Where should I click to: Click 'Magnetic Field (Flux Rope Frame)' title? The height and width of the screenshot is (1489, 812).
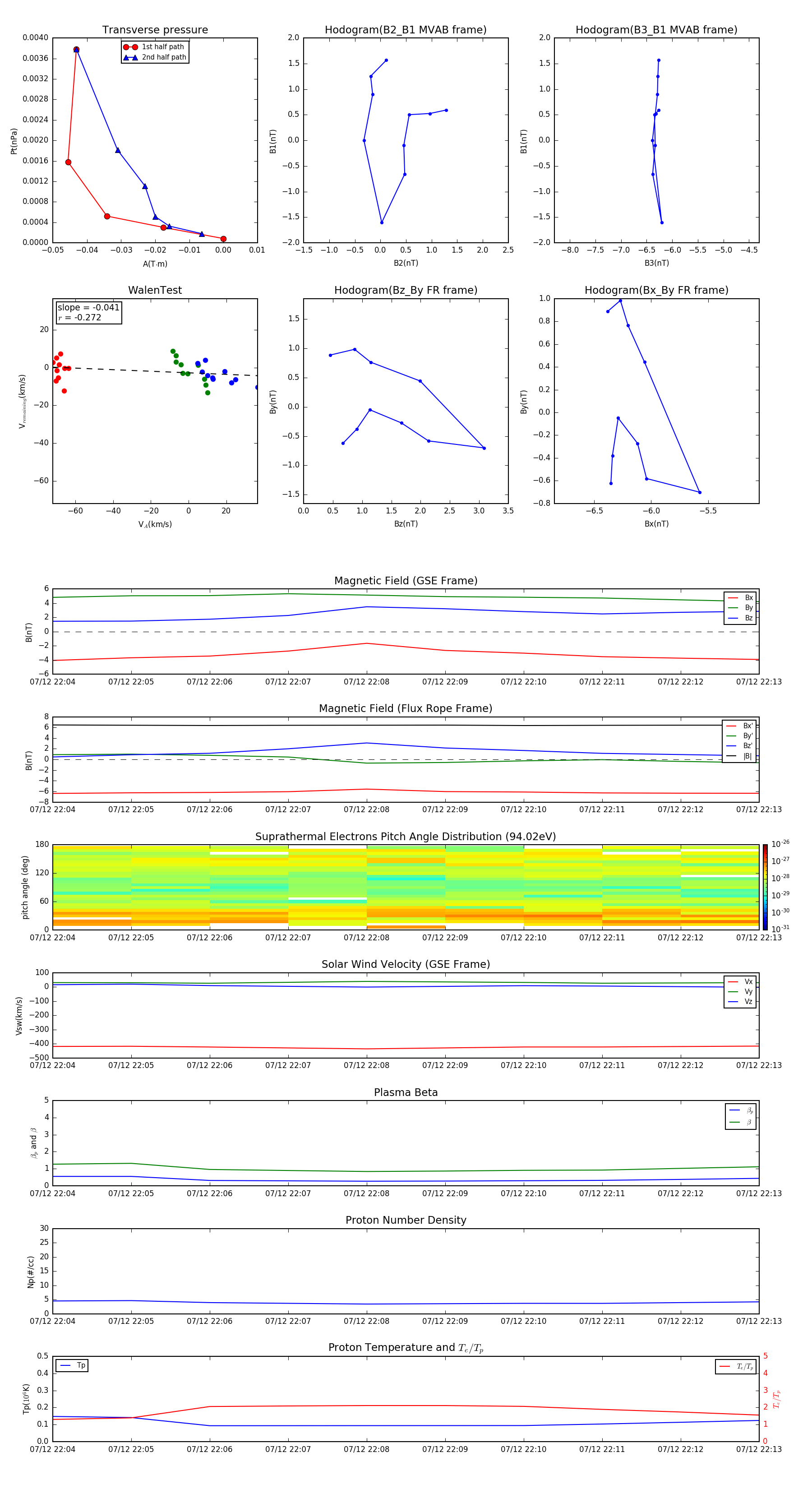point(406,709)
